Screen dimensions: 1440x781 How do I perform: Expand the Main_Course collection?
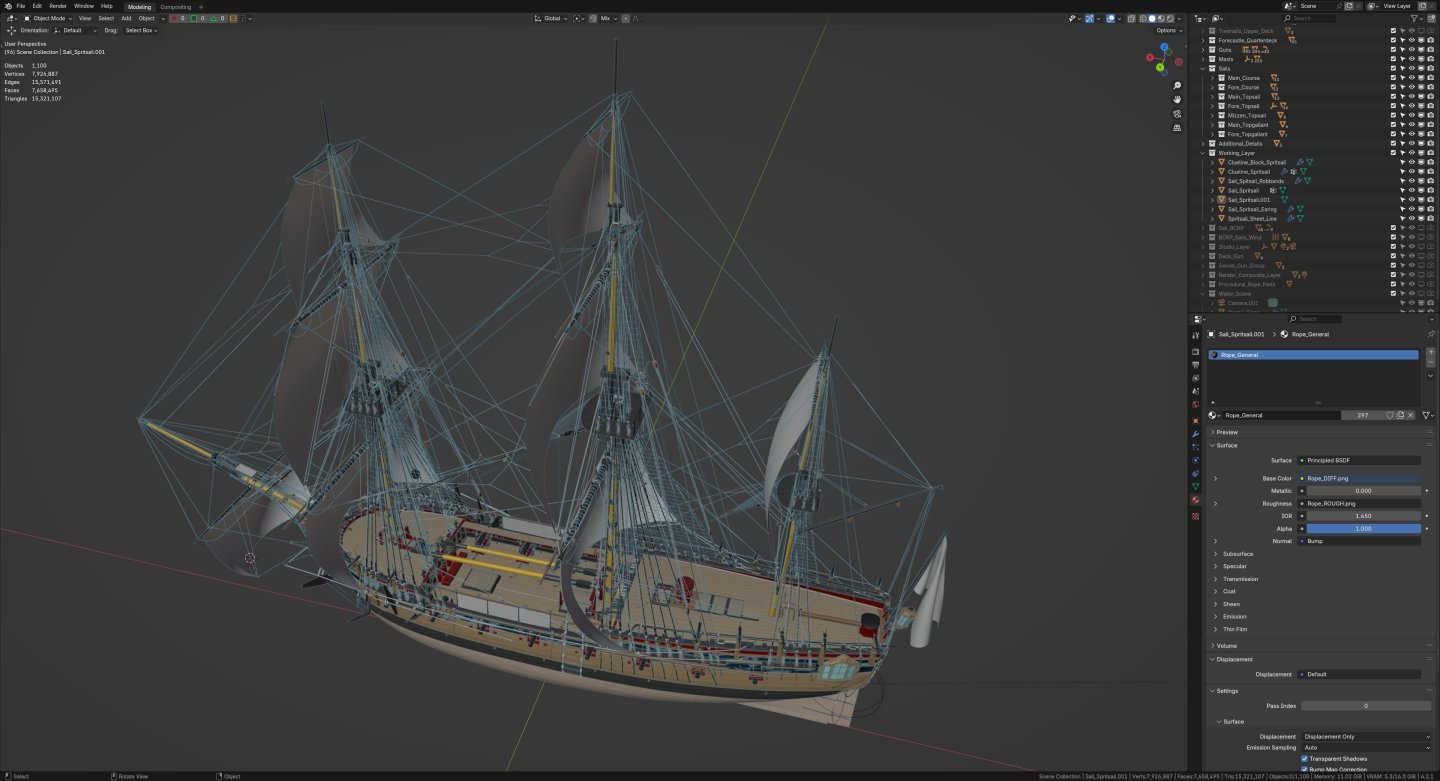coord(1212,78)
